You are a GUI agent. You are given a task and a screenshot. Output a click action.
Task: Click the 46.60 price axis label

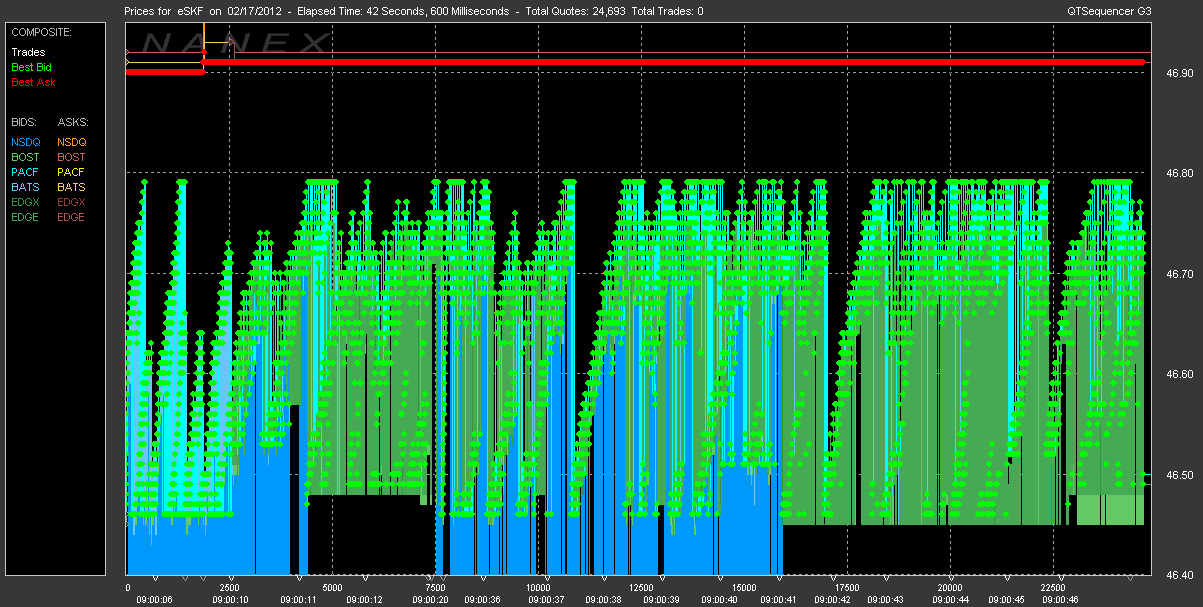pos(1179,375)
